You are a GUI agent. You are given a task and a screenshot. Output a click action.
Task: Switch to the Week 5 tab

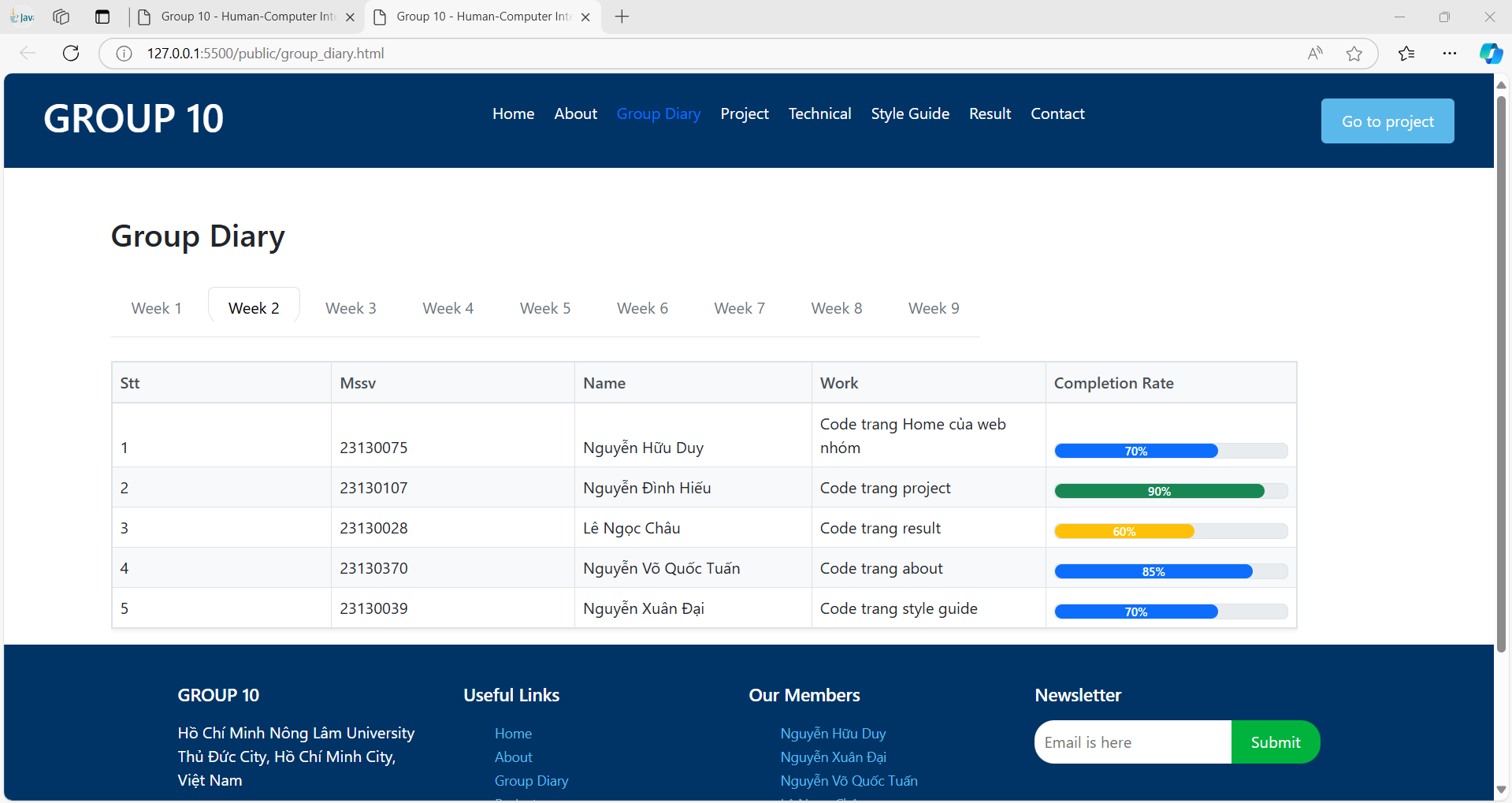point(545,308)
